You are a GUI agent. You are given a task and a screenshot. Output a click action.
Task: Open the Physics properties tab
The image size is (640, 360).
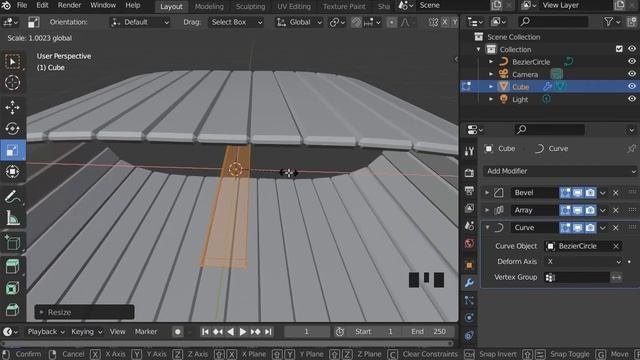point(469,318)
